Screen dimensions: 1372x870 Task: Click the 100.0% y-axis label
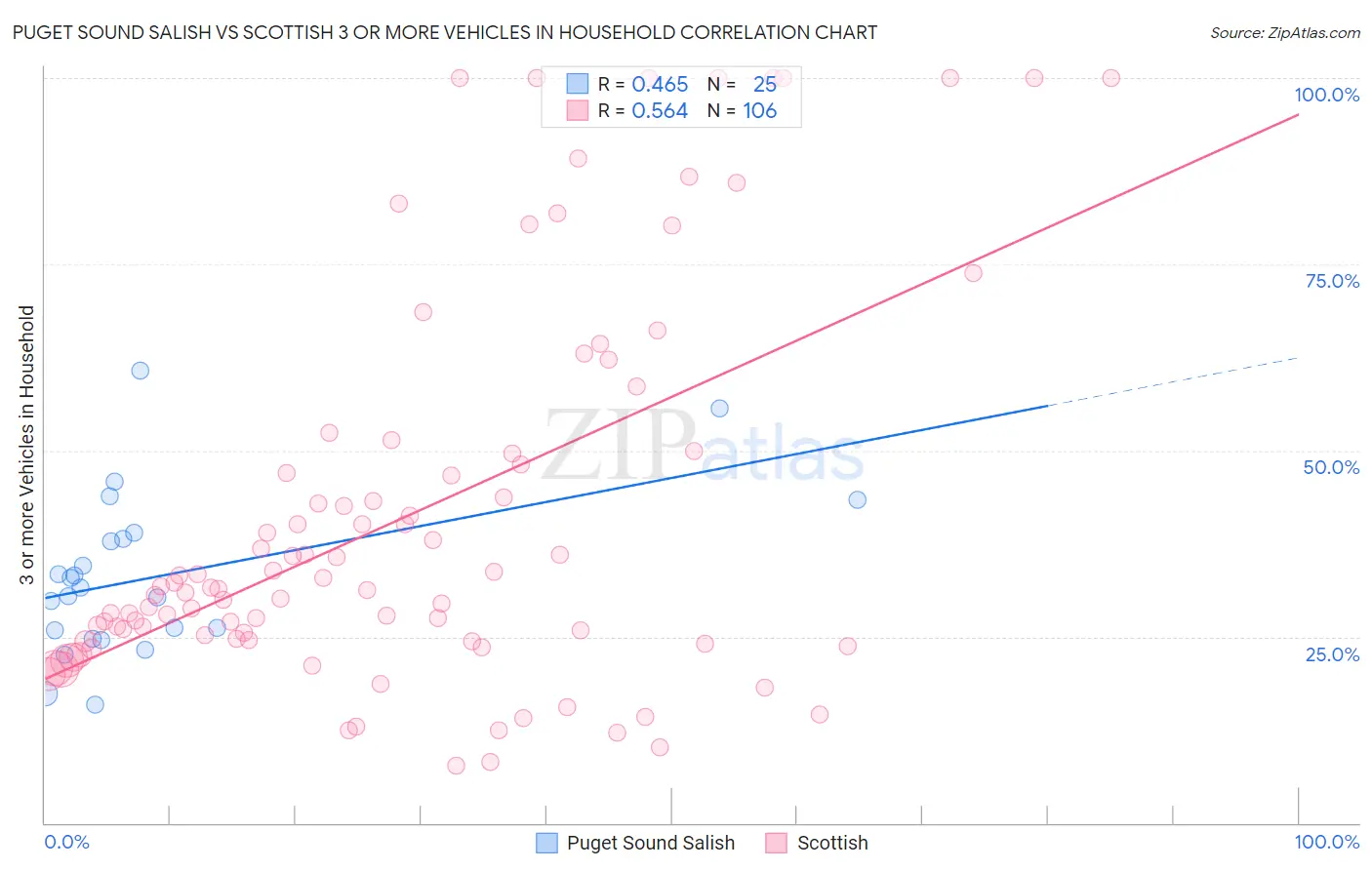(x=1326, y=95)
